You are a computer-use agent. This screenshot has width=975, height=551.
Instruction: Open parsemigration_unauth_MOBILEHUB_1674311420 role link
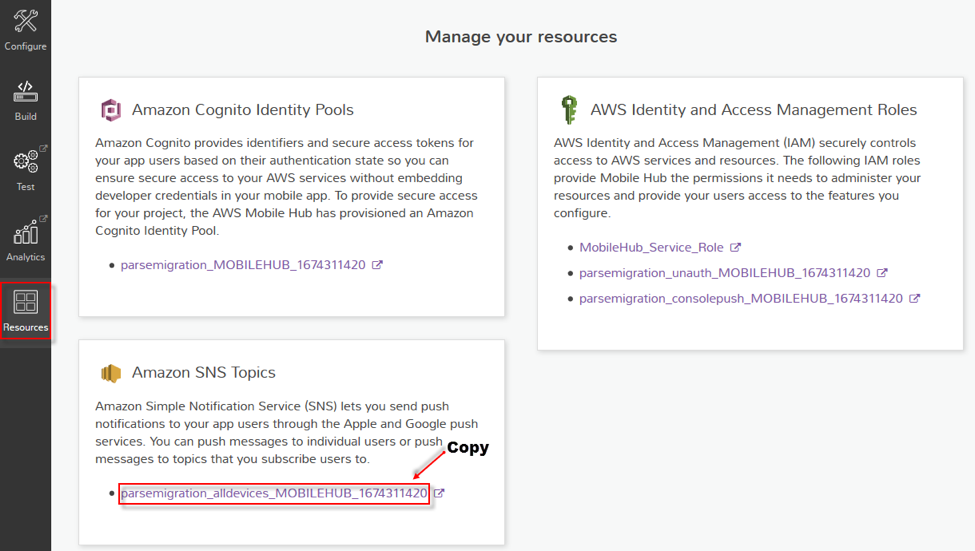[x=724, y=273]
